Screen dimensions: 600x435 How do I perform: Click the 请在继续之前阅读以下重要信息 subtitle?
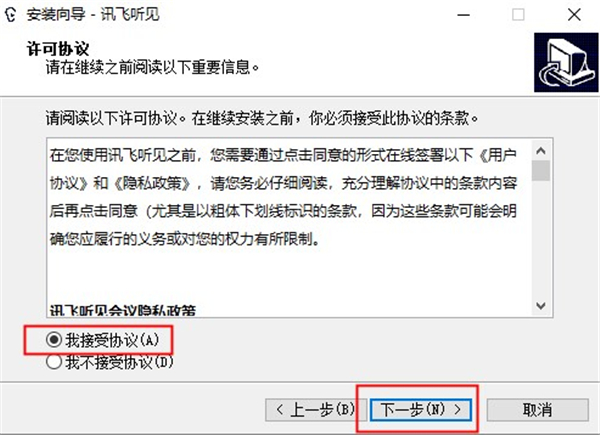pyautogui.click(x=153, y=68)
